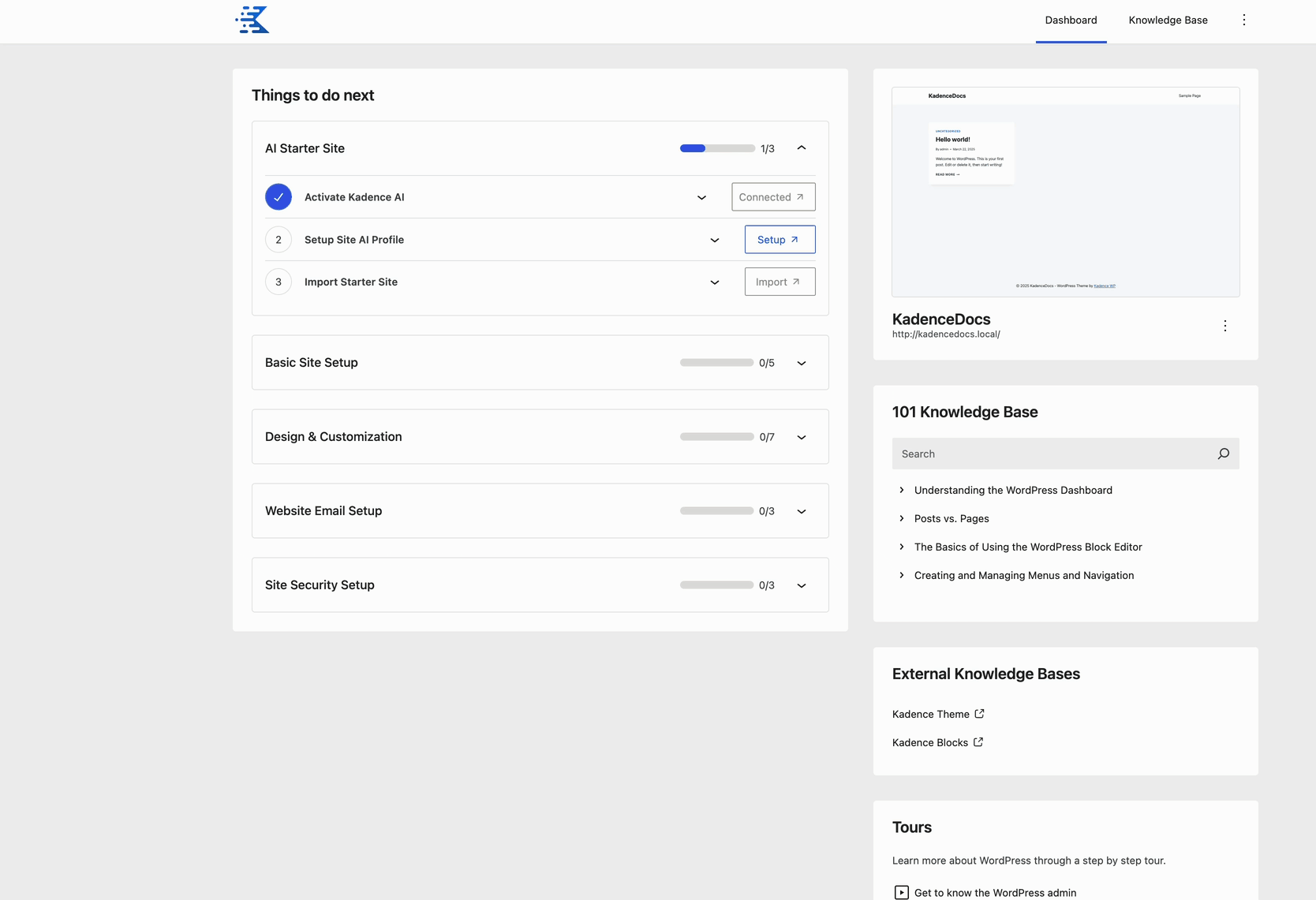1316x900 pixels.
Task: Open The Basics of Using the WordPress Block Editor
Action: [1028, 547]
